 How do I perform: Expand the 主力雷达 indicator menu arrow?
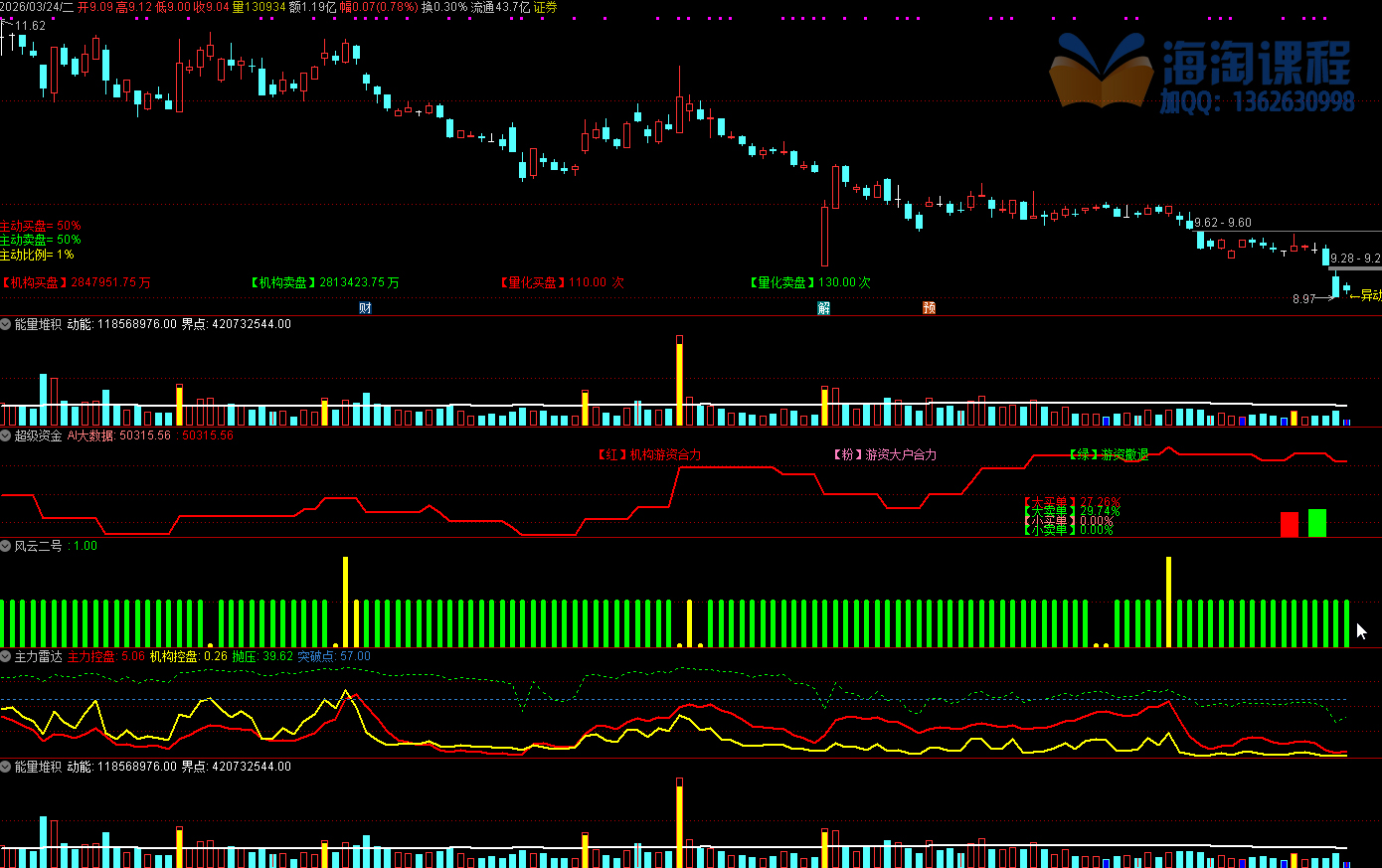pyautogui.click(x=6, y=656)
